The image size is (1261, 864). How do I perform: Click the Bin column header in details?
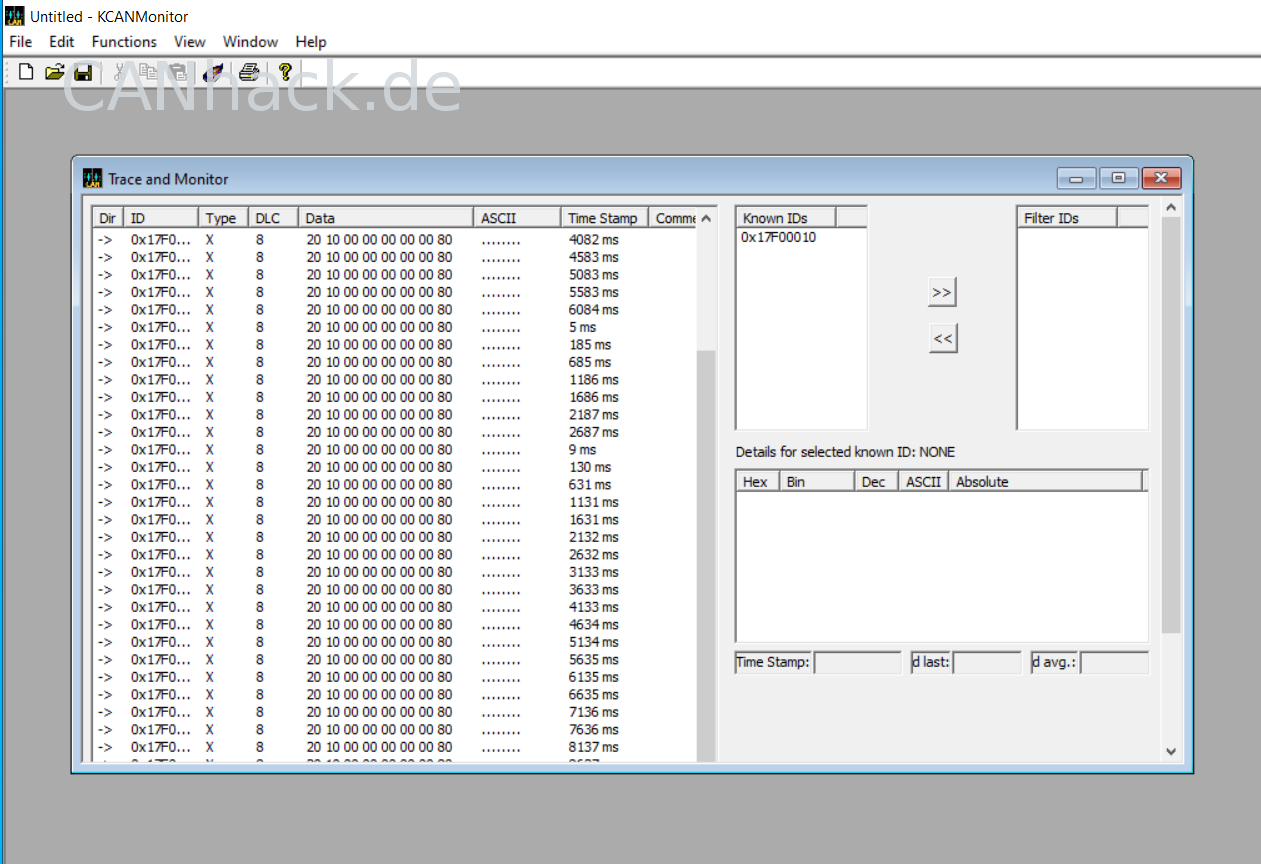point(818,482)
